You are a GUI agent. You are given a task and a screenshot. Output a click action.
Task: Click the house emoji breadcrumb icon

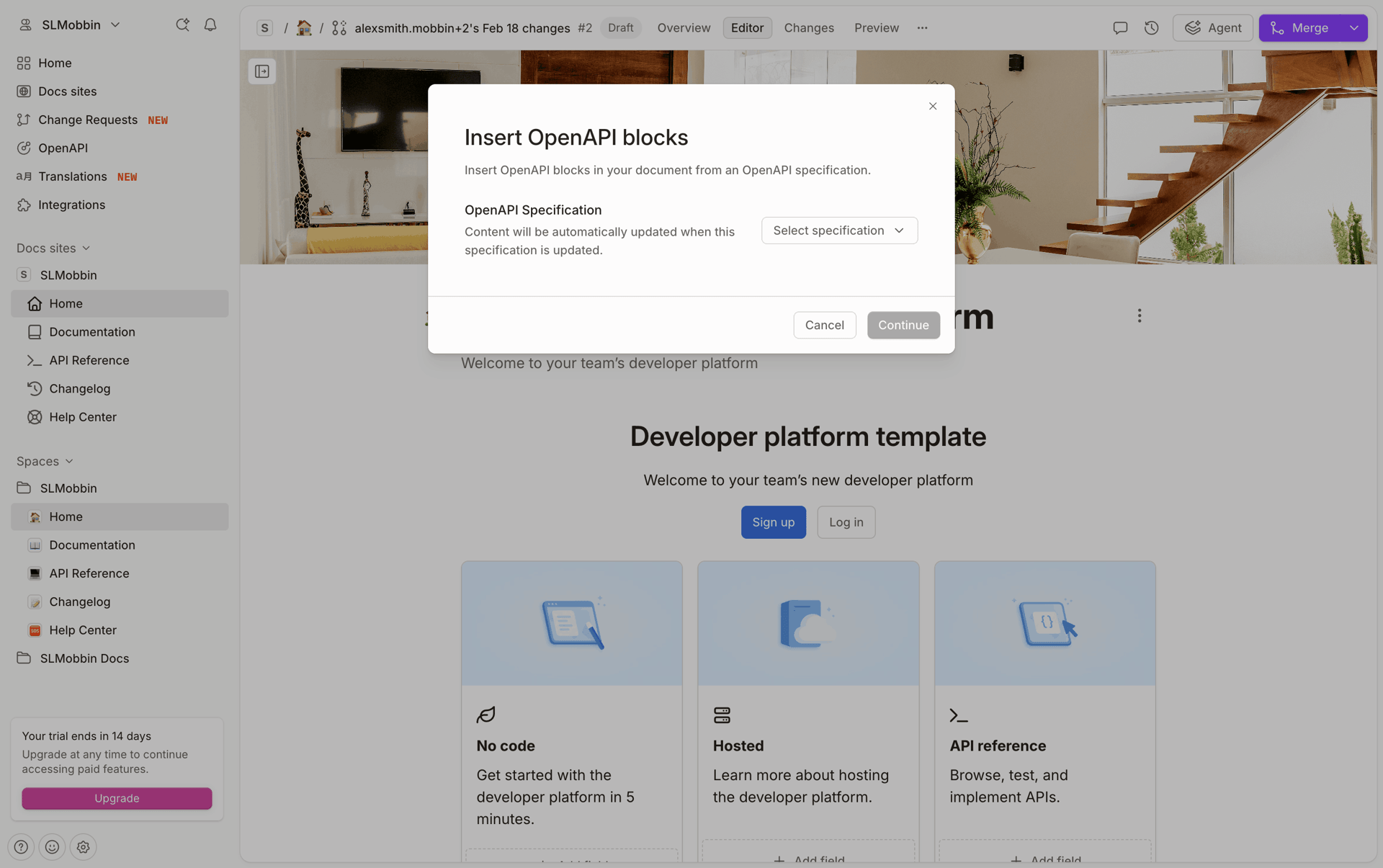304,28
